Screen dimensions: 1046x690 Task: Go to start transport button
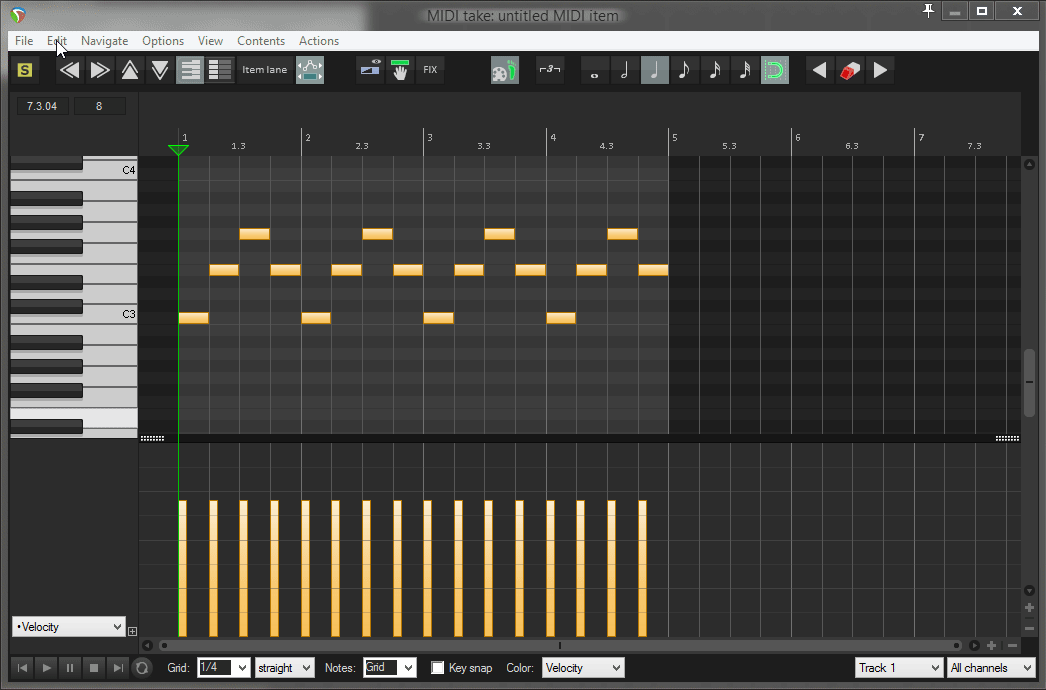click(x=22, y=667)
